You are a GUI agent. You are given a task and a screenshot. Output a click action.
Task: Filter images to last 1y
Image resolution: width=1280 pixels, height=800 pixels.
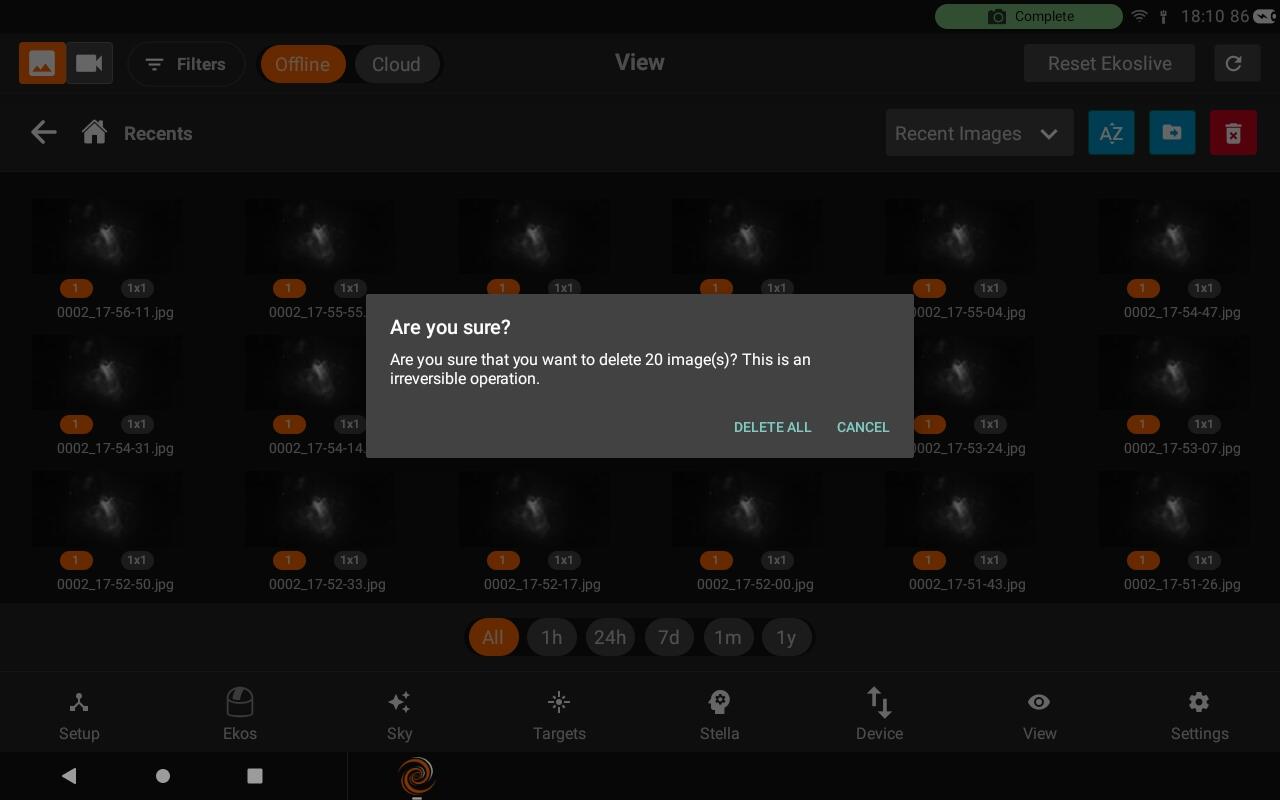click(786, 637)
